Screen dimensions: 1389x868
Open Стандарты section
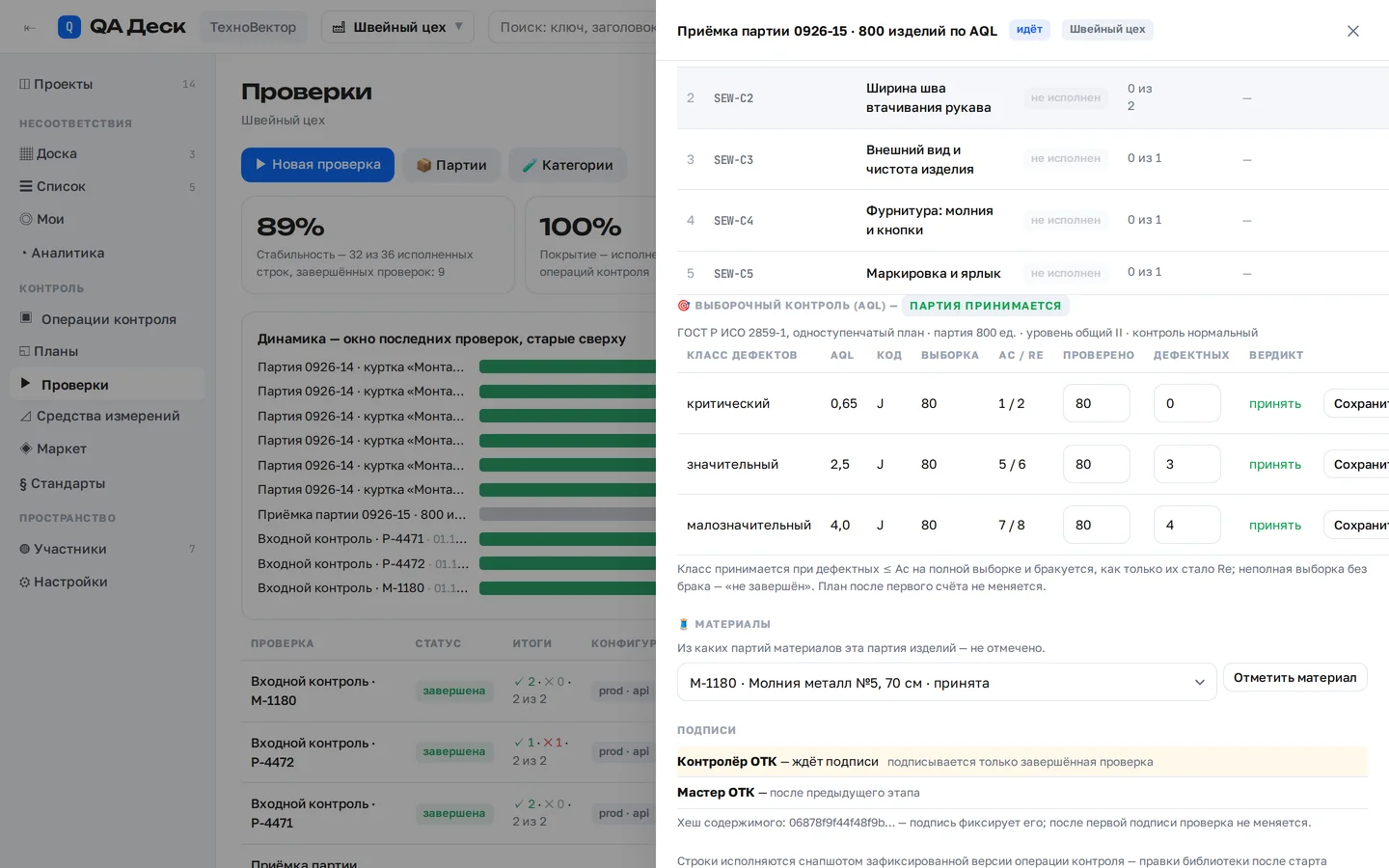tap(107, 483)
